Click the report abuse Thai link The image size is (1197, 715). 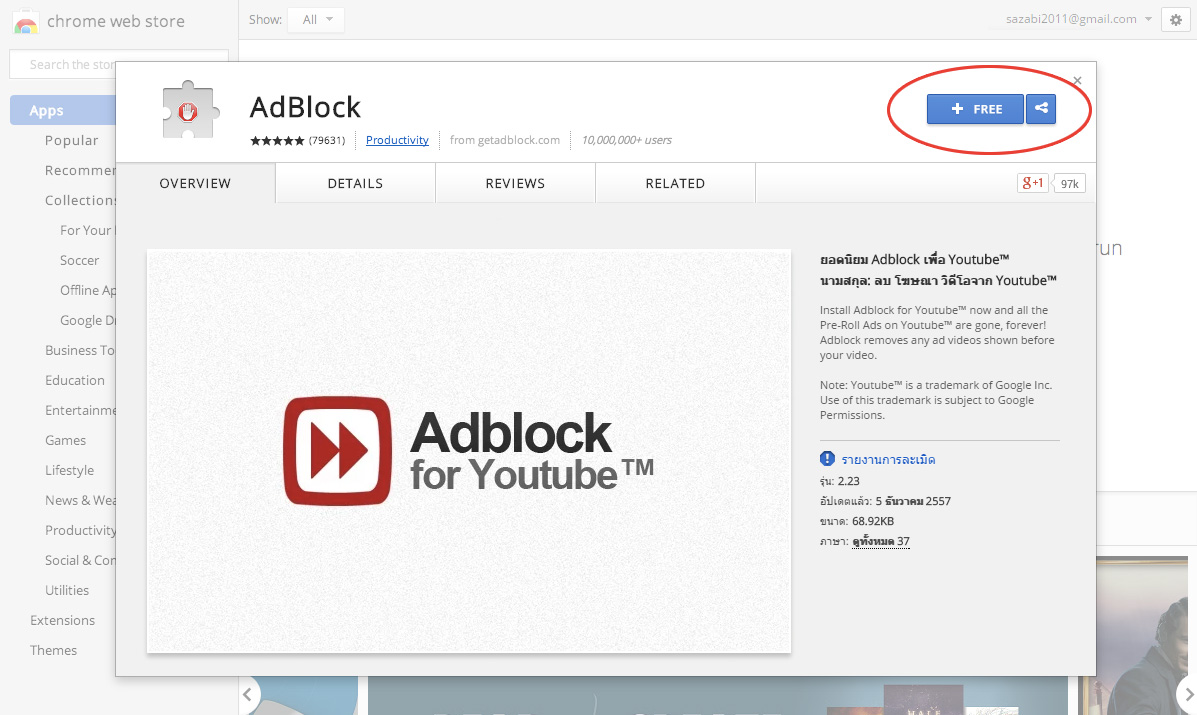point(889,459)
